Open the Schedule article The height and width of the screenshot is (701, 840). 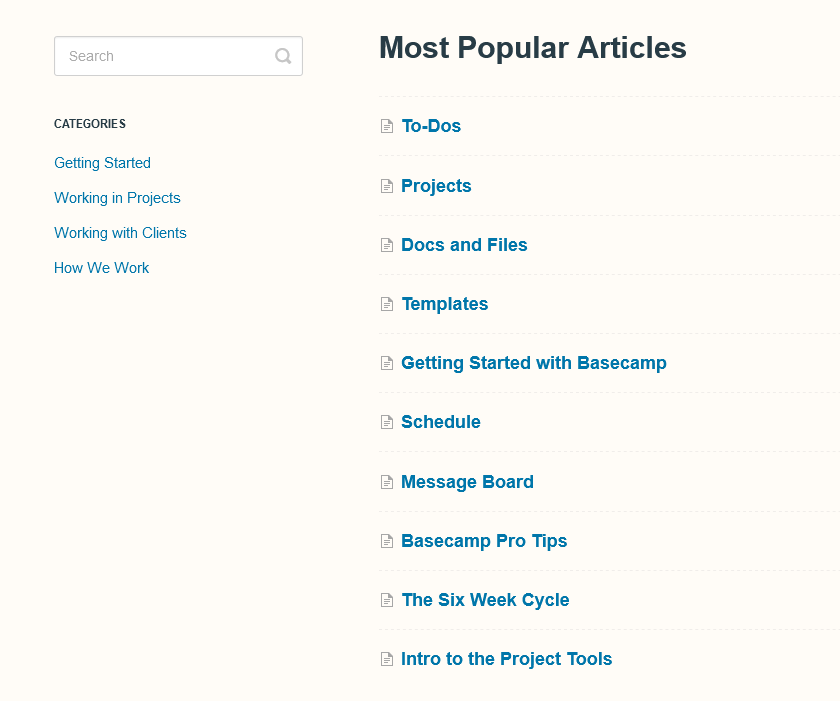[440, 422]
